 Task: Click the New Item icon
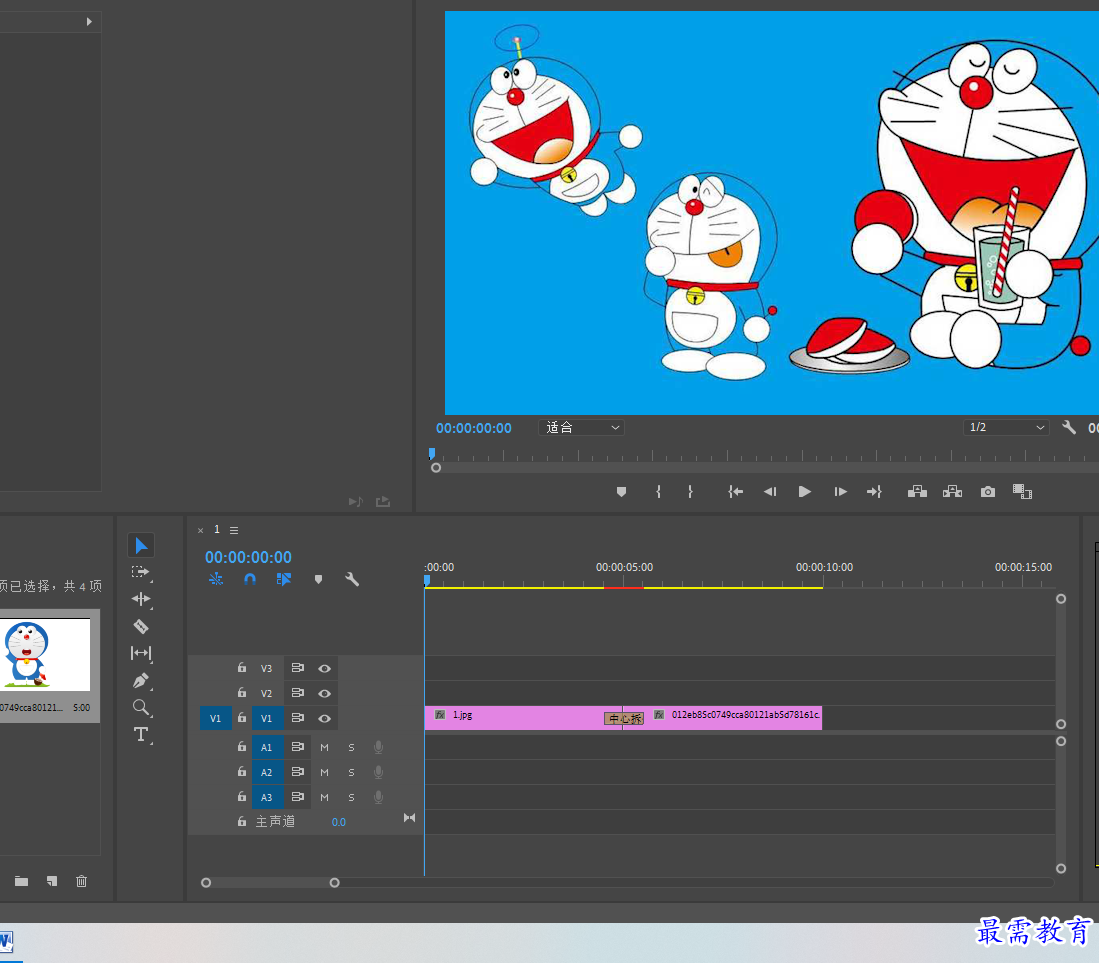tap(53, 881)
